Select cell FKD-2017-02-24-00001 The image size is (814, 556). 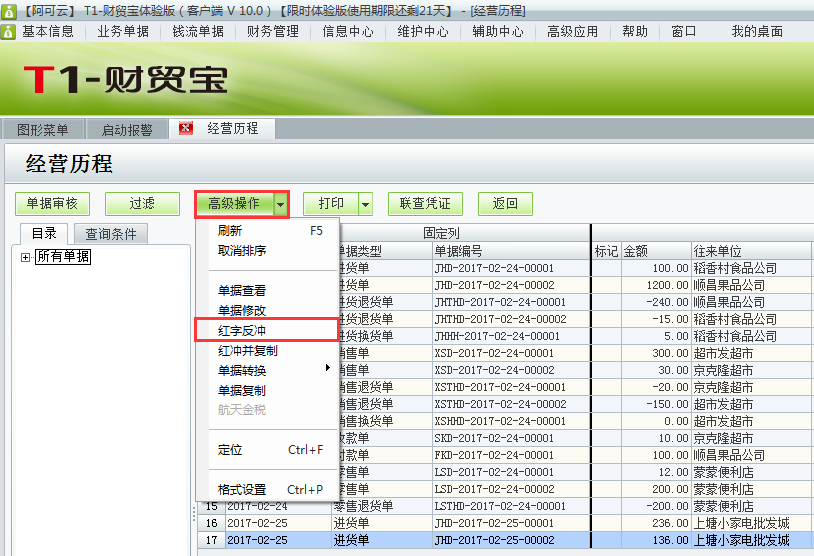pyautogui.click(x=511, y=455)
